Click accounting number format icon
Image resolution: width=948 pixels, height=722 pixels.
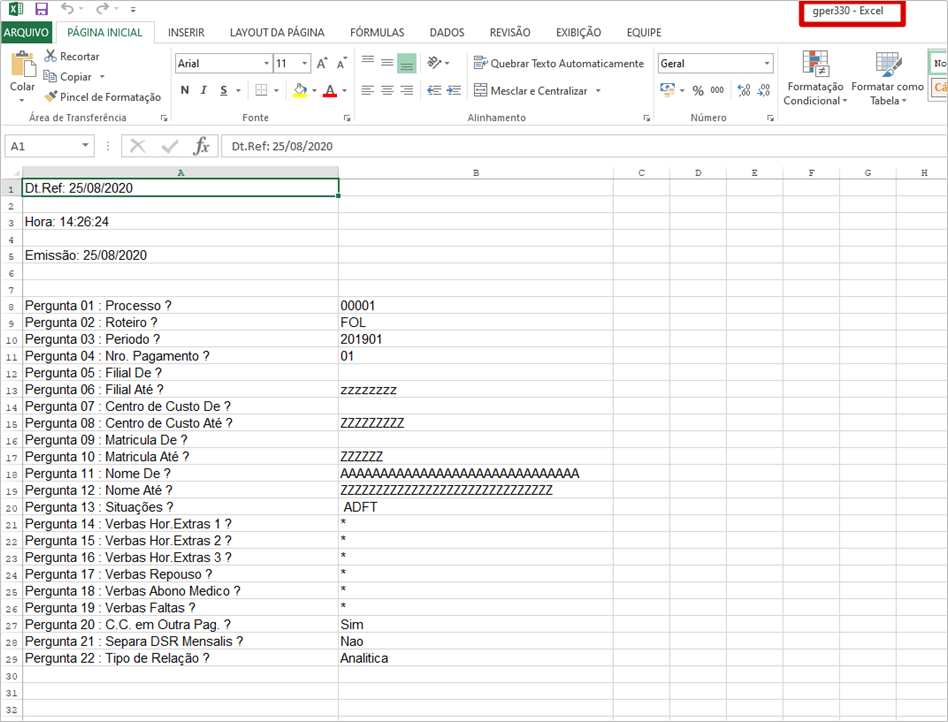click(667, 90)
